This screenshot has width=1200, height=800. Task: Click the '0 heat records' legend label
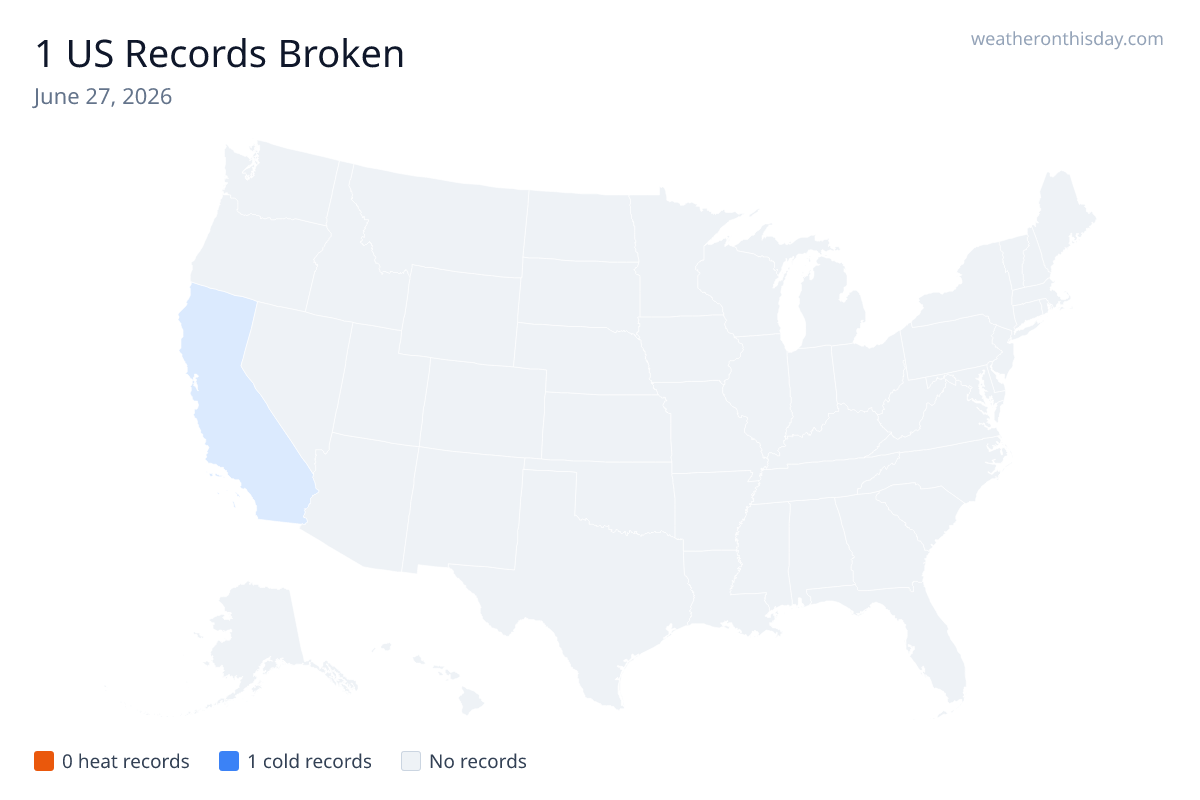click(x=126, y=761)
